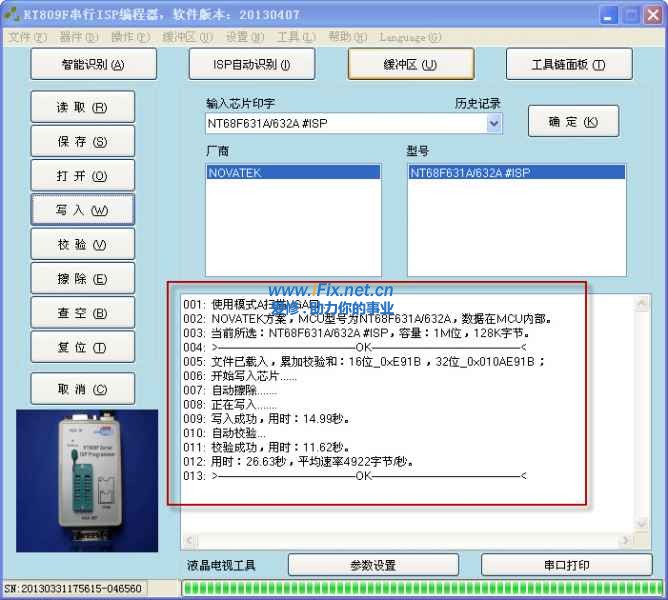The width and height of the screenshot is (668, 600).
Task: Open the Language(G) menu
Action: [410, 37]
